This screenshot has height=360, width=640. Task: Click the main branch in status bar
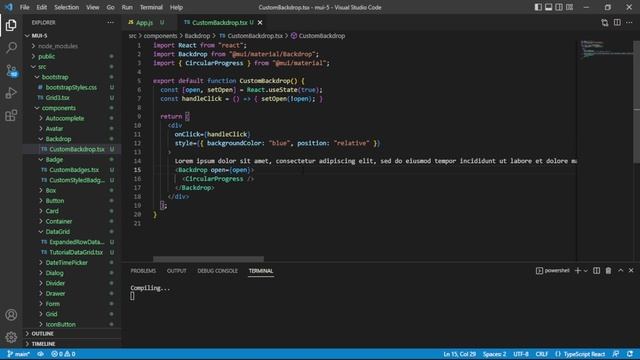pos(18,354)
